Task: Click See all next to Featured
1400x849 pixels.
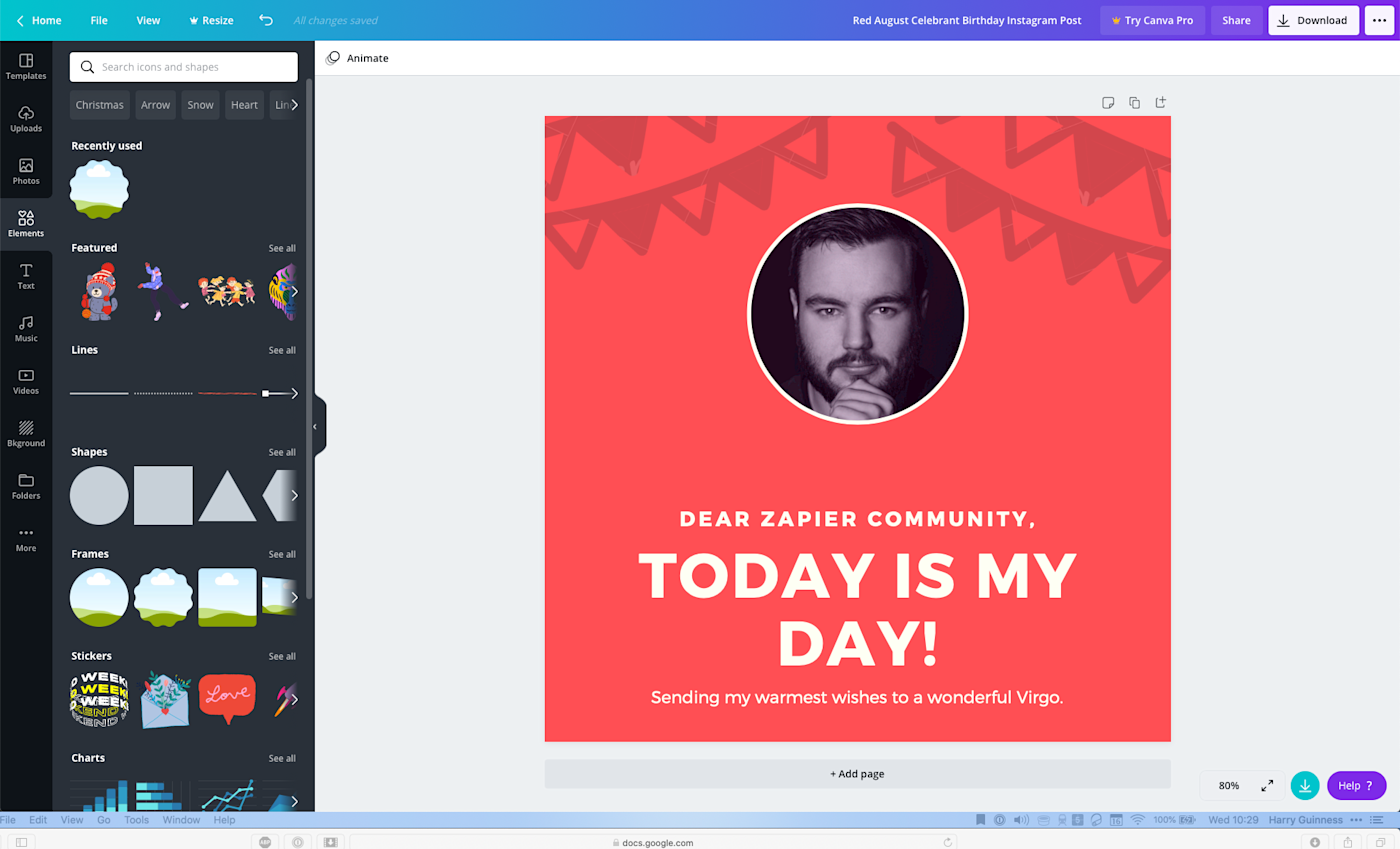Action: click(282, 248)
